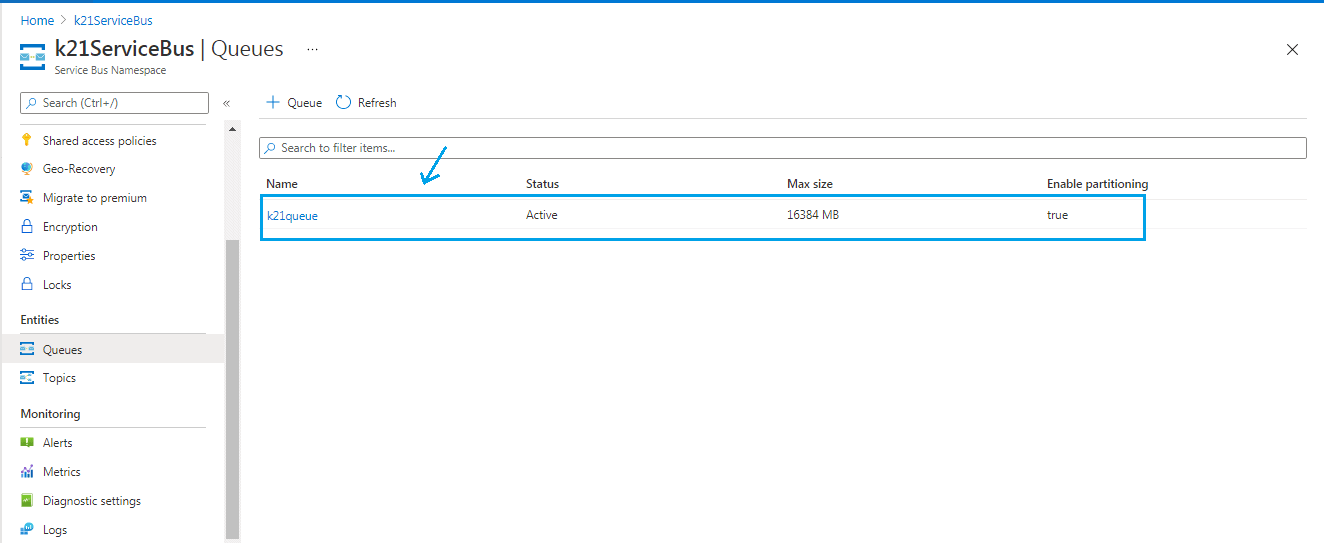This screenshot has height=543, width=1324.
Task: Click the Properties sliders icon
Action: click(27, 256)
